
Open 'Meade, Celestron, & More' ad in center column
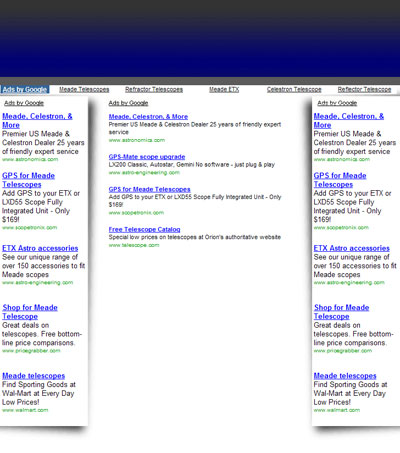tap(148, 117)
